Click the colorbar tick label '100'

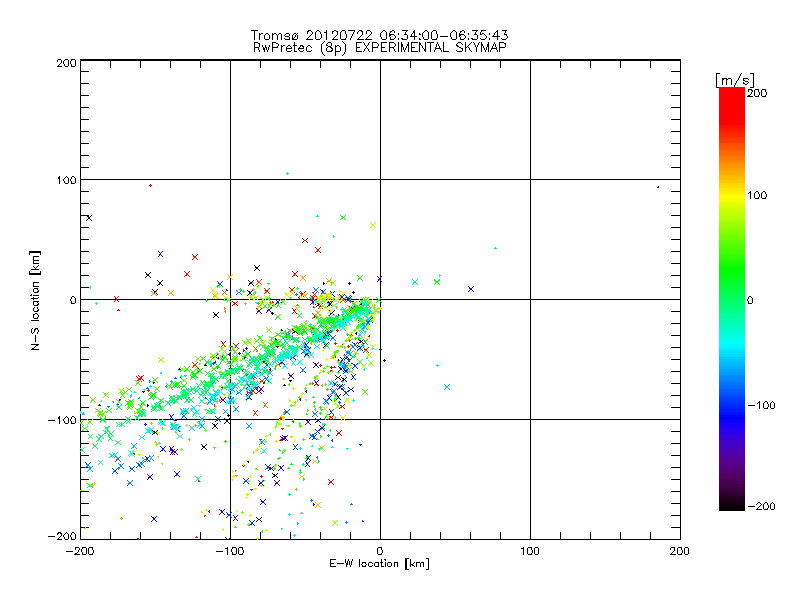[757, 195]
